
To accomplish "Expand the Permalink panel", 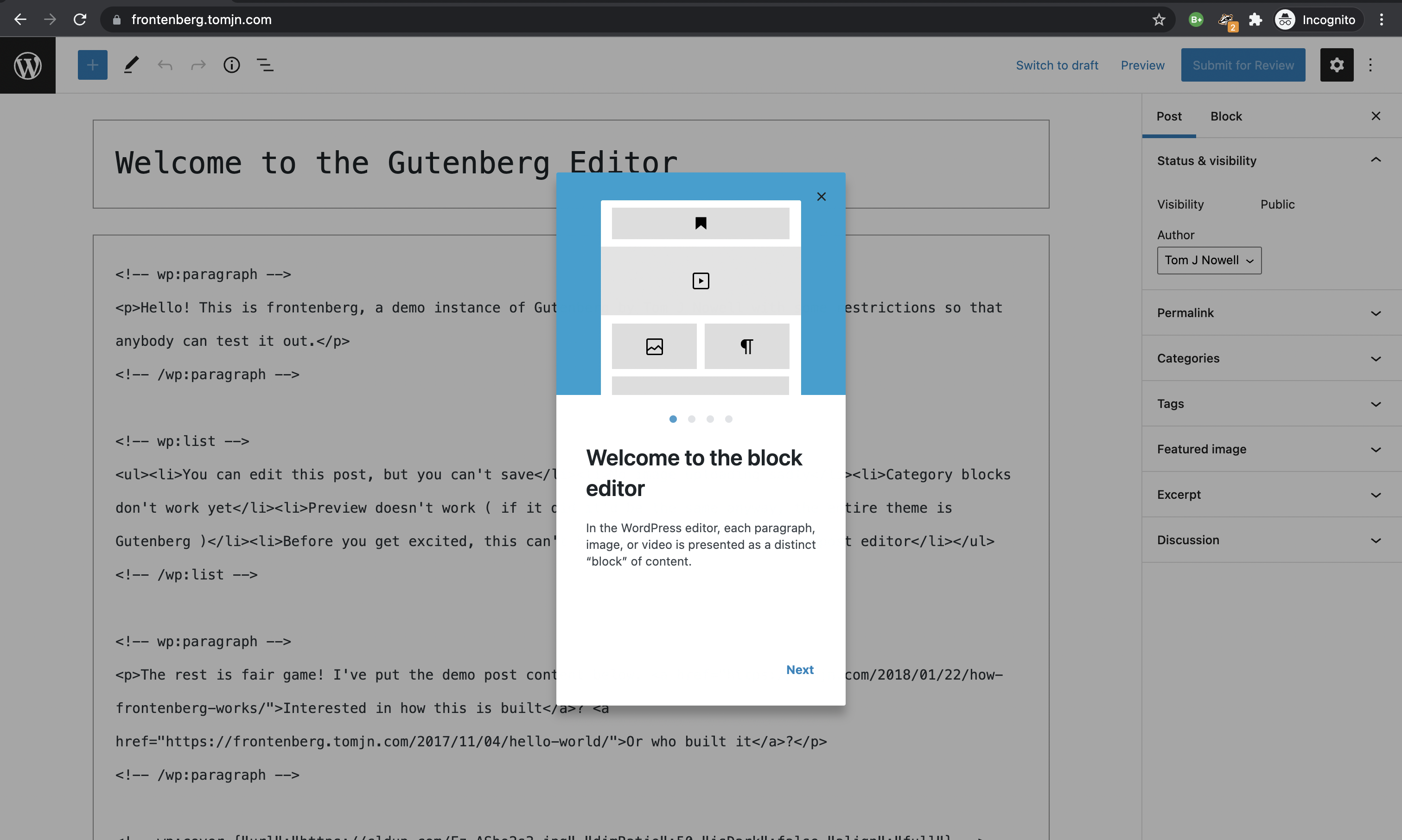I will 1272,313.
